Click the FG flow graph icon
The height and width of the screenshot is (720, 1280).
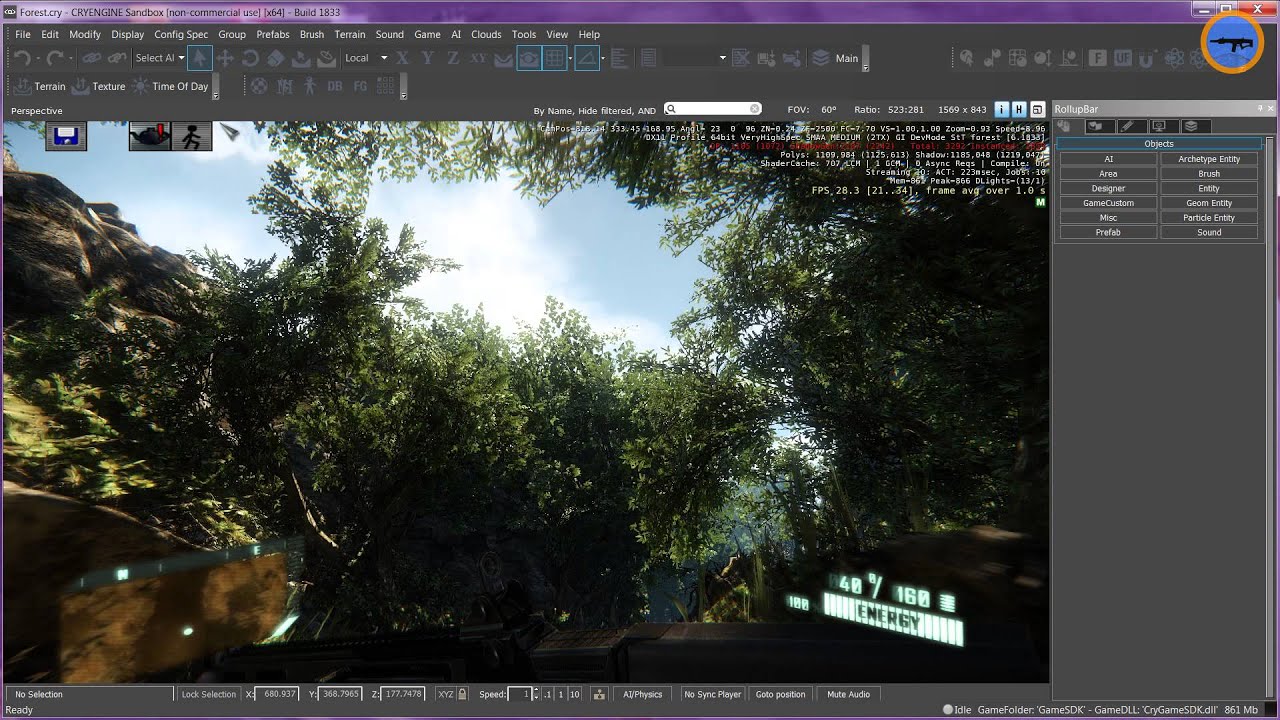pos(361,86)
